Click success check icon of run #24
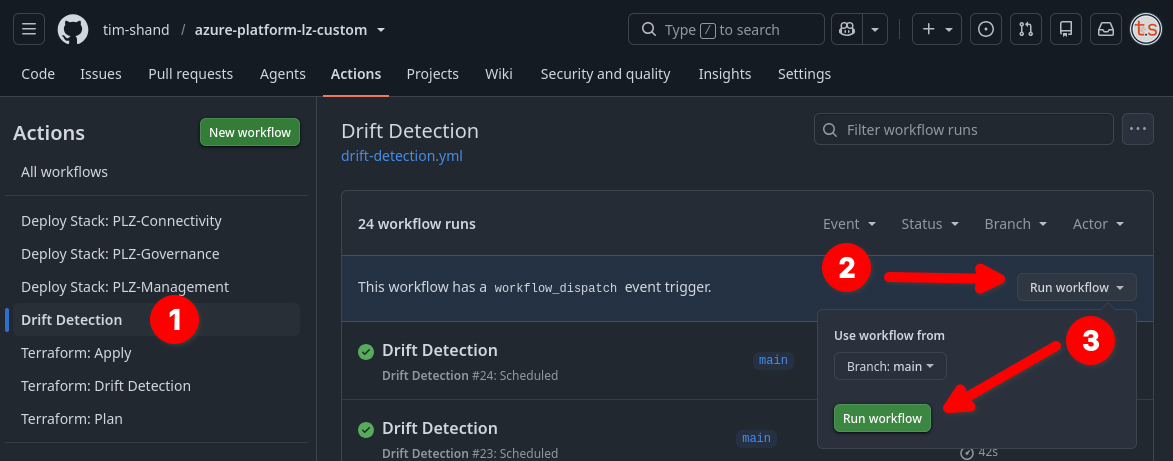This screenshot has height=461, width=1173. (x=366, y=352)
